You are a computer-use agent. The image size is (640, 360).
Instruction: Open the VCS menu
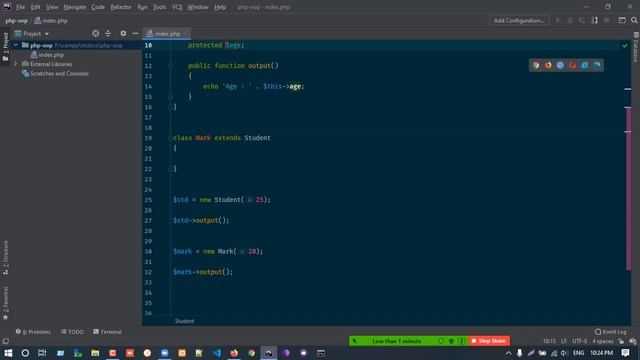177,7
